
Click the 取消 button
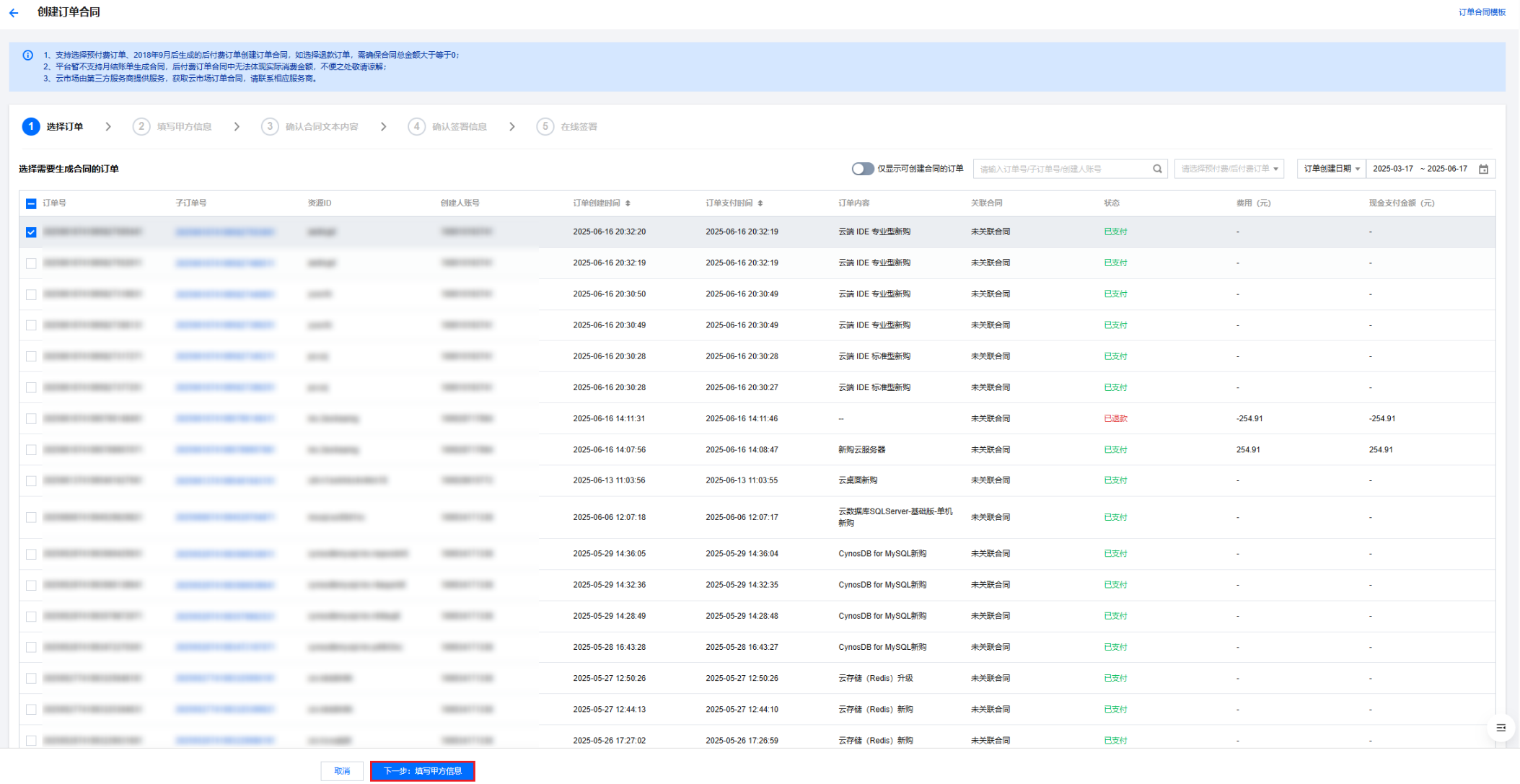(342, 771)
